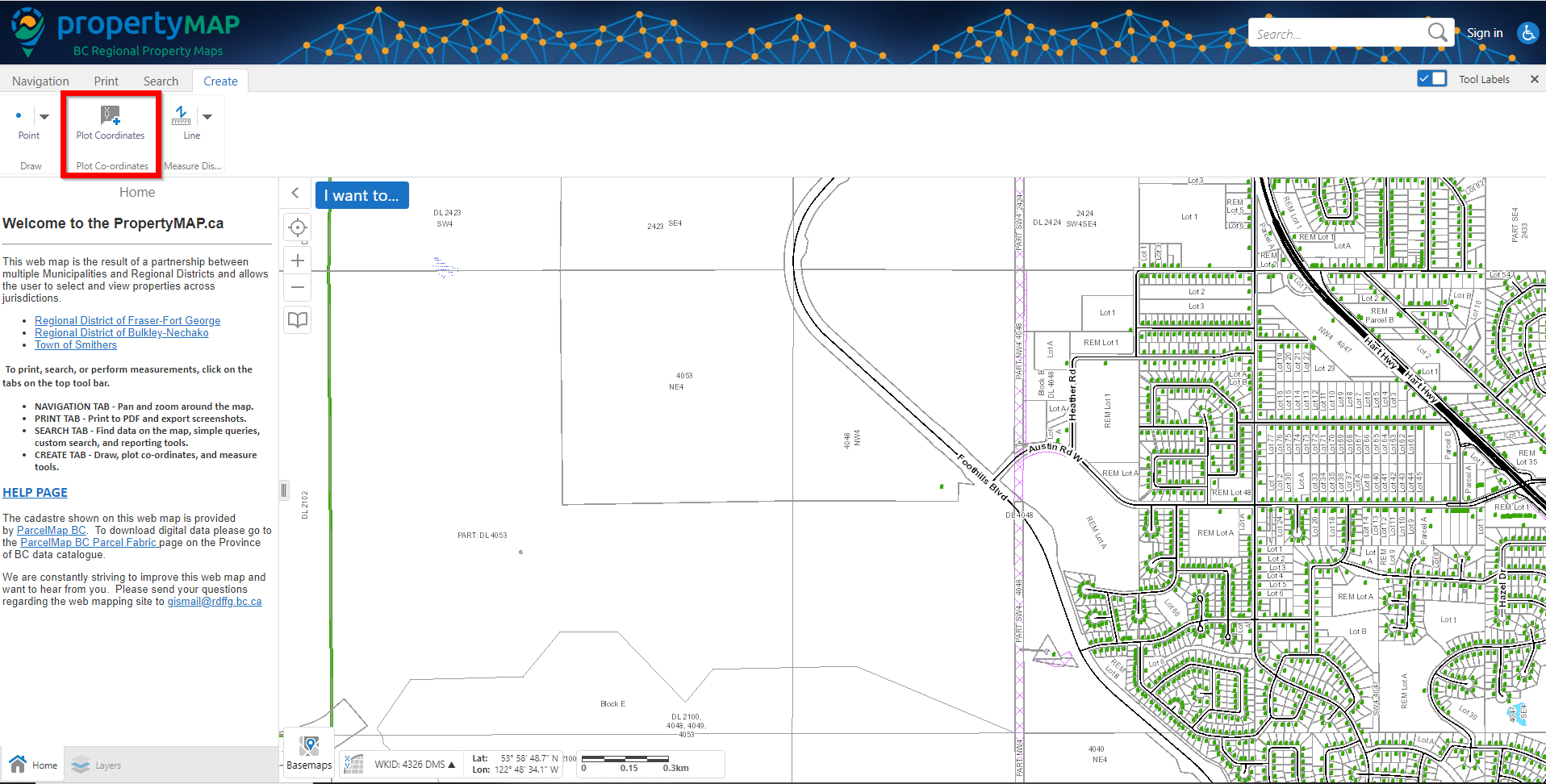Image resolution: width=1546 pixels, height=784 pixels.
Task: Click the Heather Rd road label
Action: [1072, 396]
